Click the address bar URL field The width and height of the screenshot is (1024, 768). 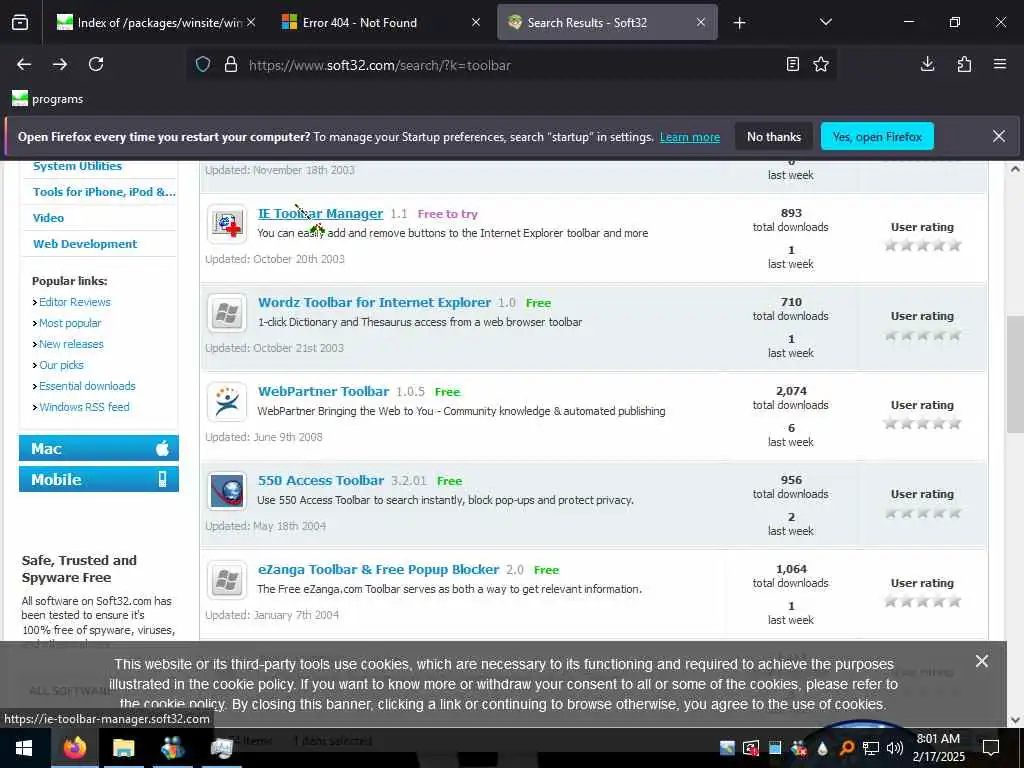509,65
